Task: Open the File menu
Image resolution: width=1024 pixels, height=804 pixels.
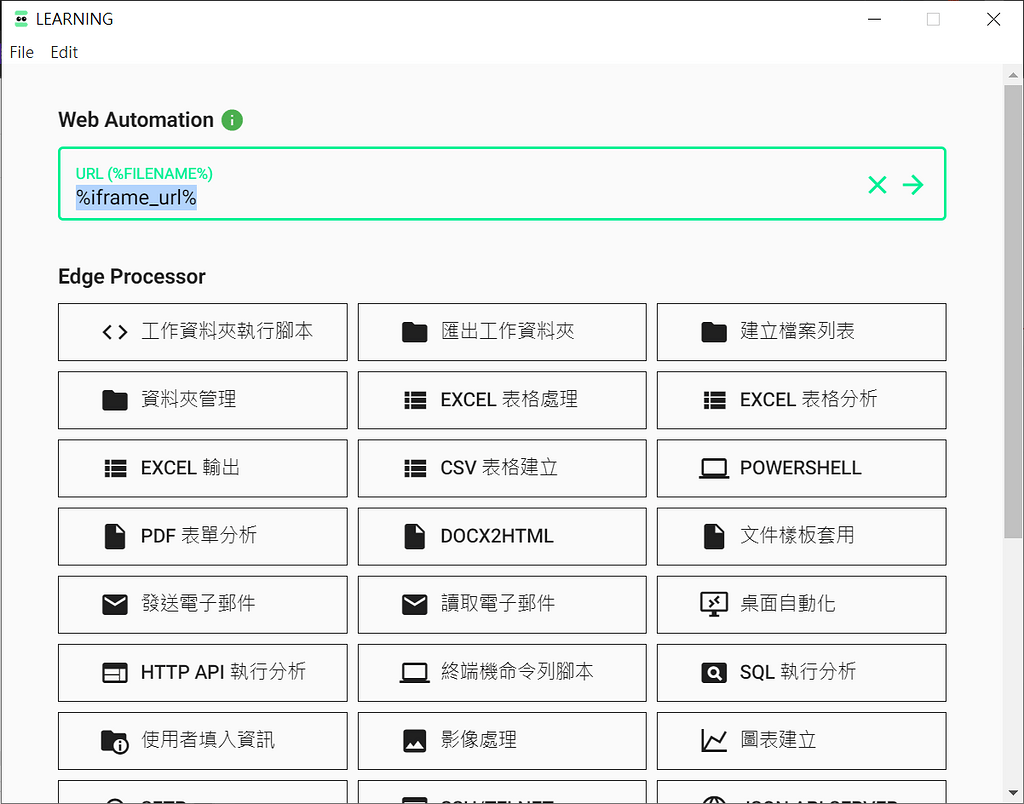Action: [21, 52]
